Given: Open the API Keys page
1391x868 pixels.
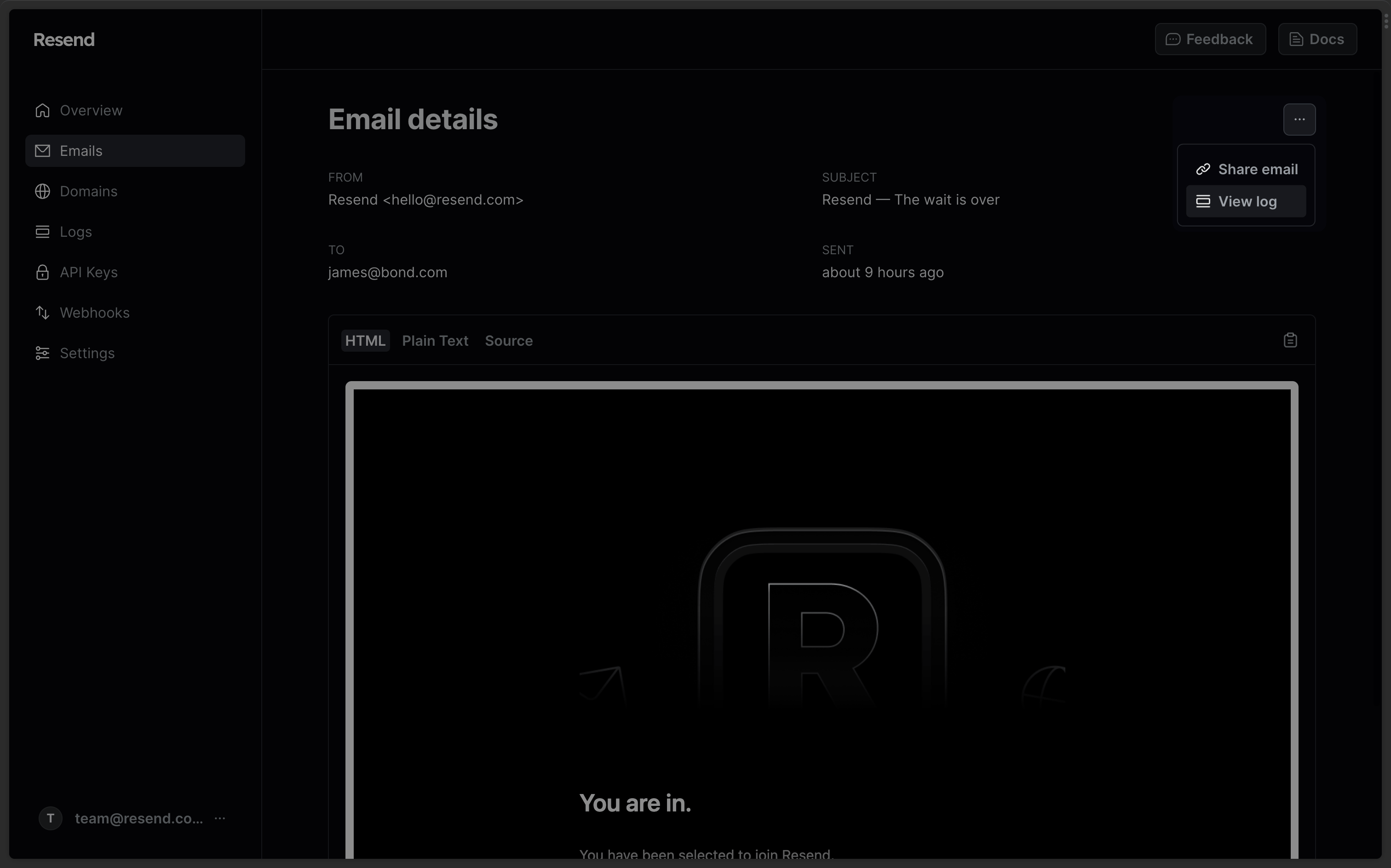Looking at the screenshot, I should [x=135, y=272].
